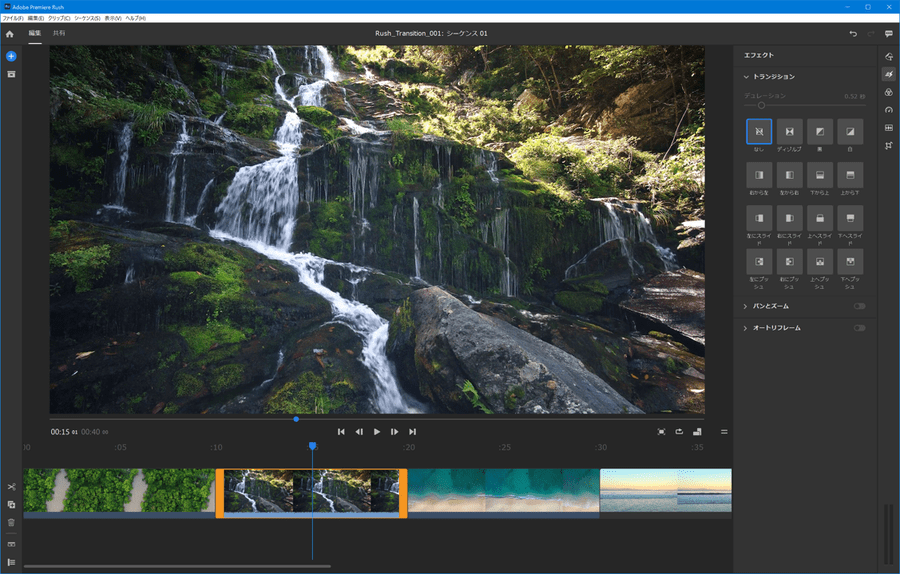The width and height of the screenshot is (900, 574).
Task: Open the Color panel icon
Action: point(889,92)
